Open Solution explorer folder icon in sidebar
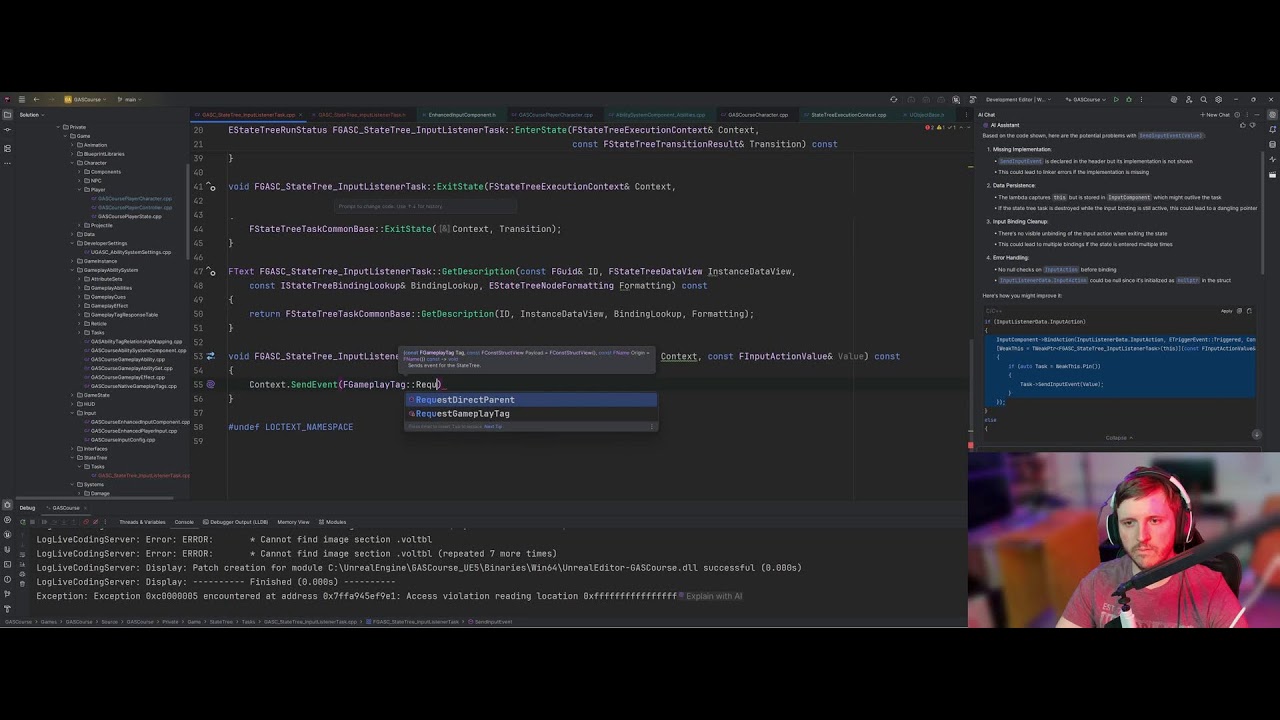Image resolution: width=1280 pixels, height=720 pixels. click(x=7, y=115)
